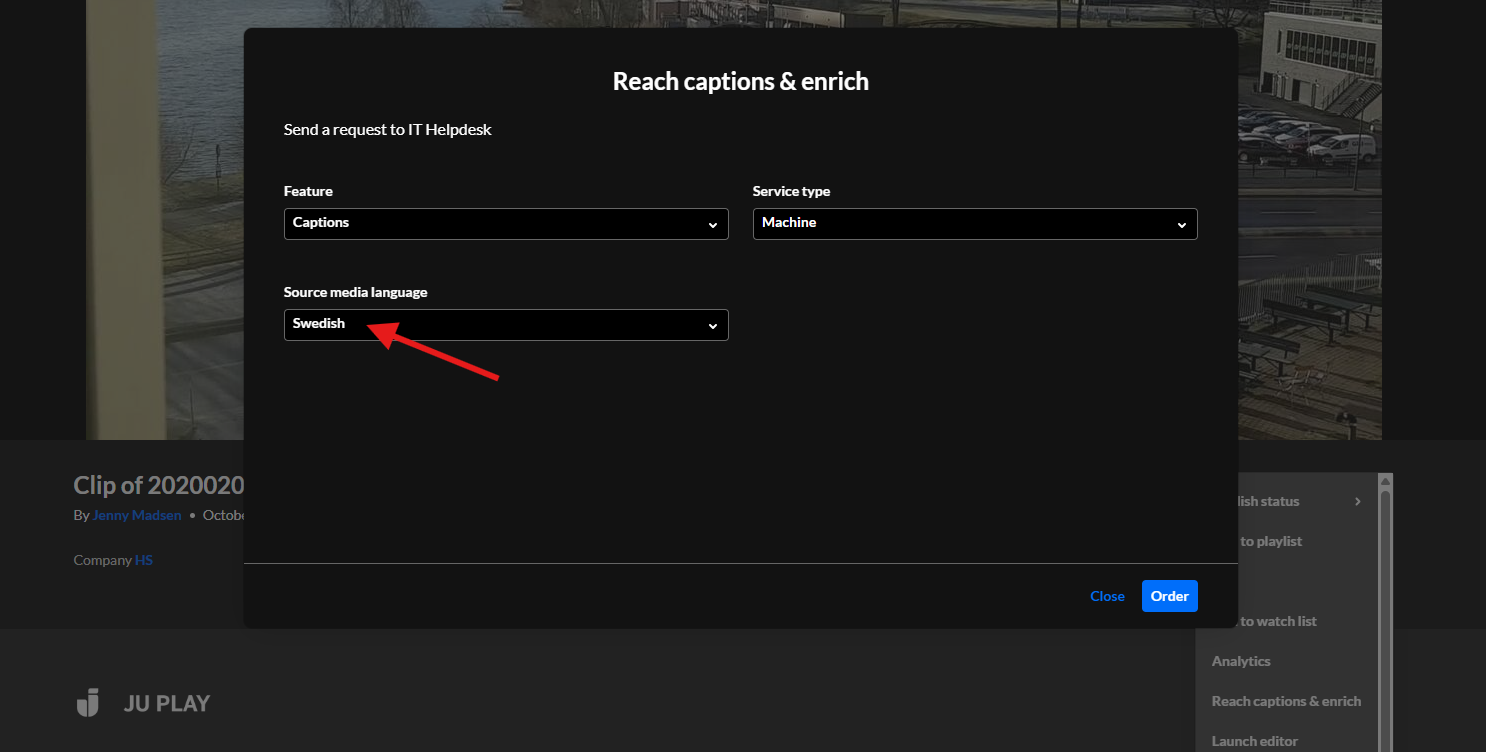Expand the Source media language Swedish dropdown

point(505,325)
